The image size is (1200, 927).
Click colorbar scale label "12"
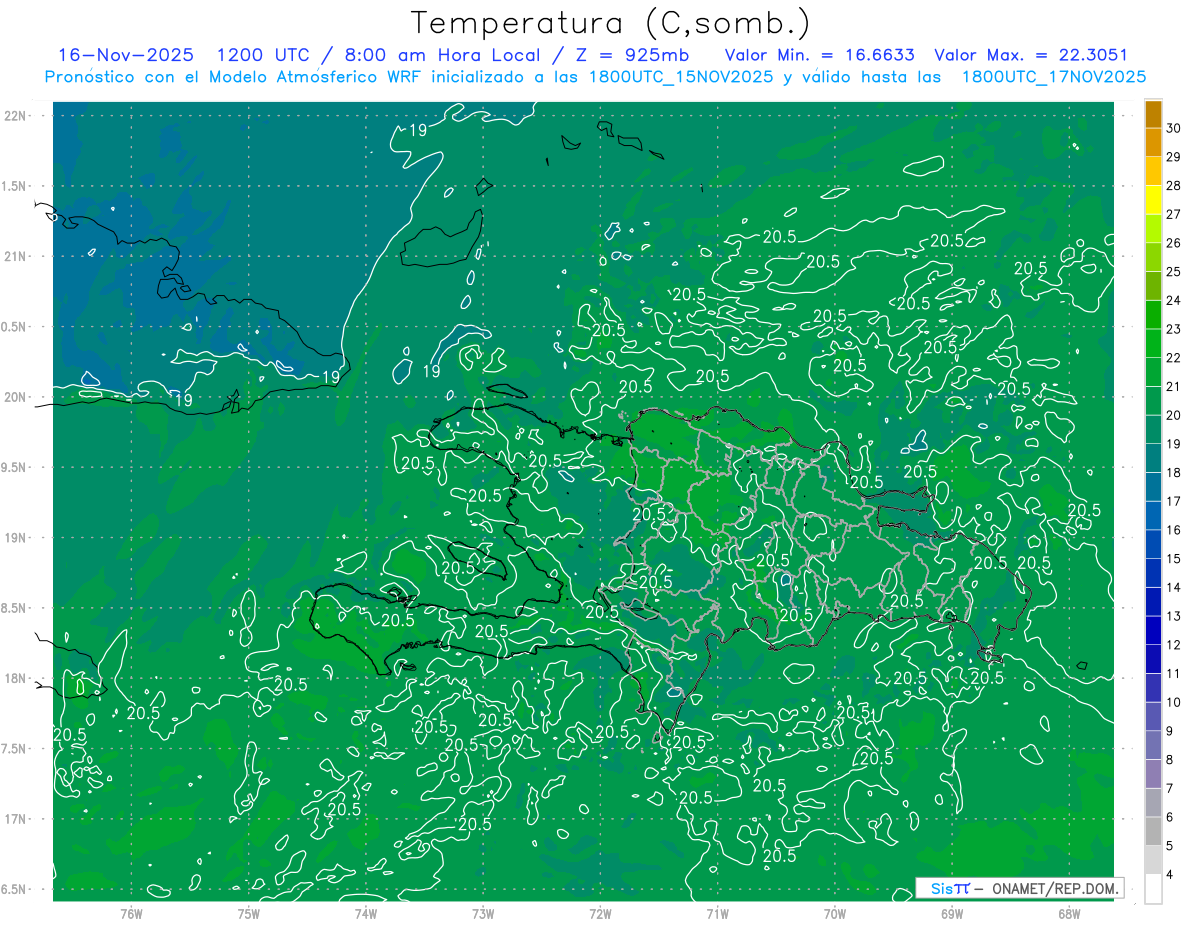(x=1174, y=645)
